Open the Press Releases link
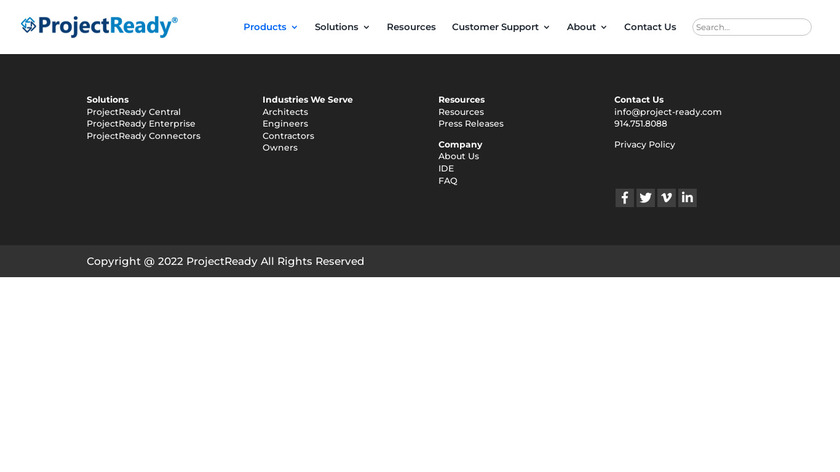840x472 pixels. [x=471, y=124]
